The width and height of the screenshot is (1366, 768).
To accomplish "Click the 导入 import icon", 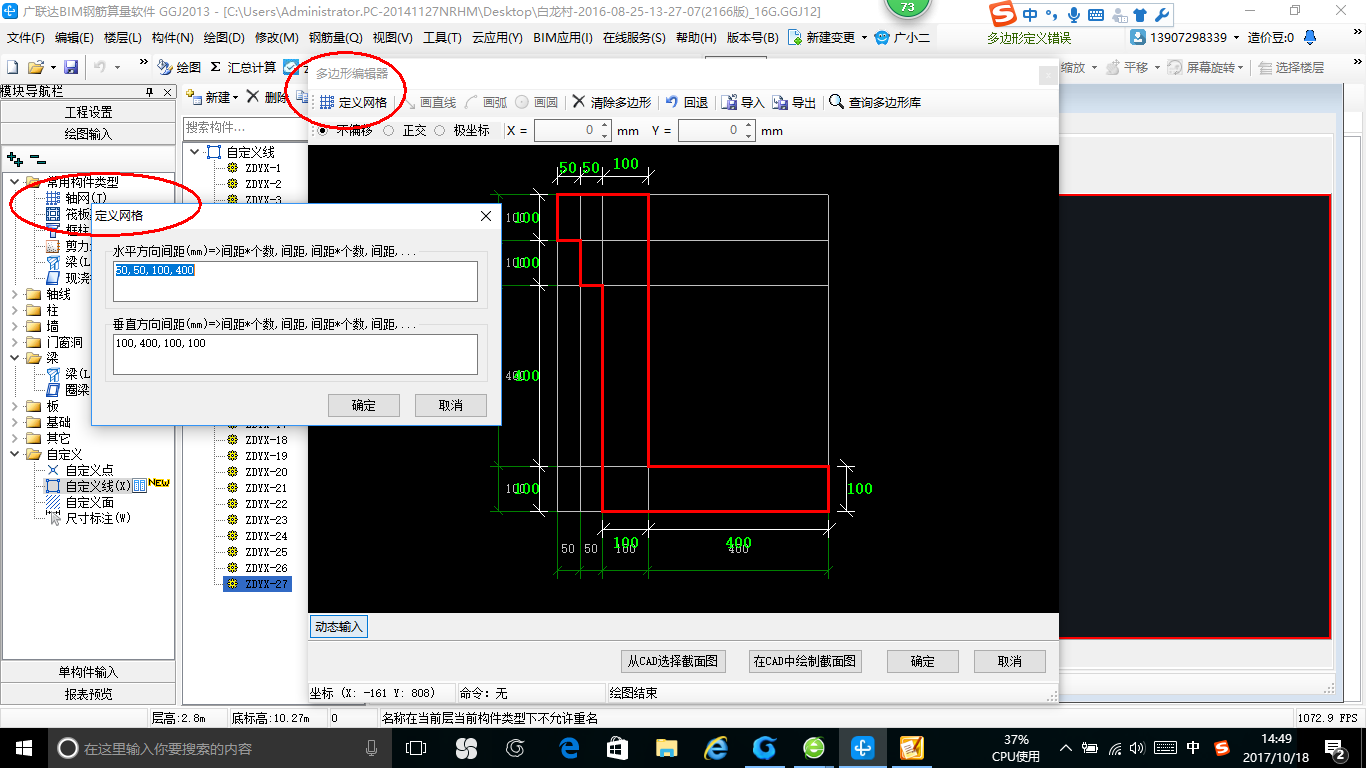I will (x=729, y=102).
